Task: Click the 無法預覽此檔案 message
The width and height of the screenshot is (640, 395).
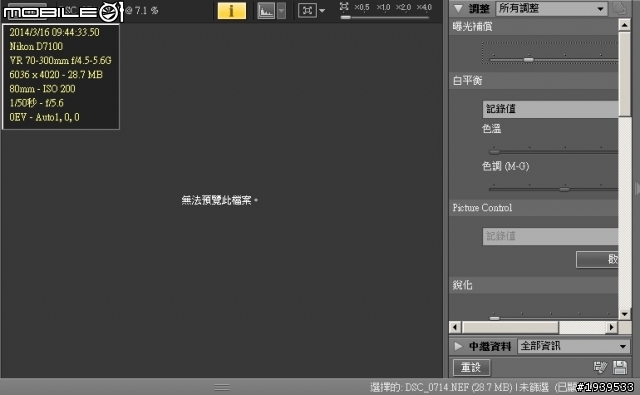Action: tap(220, 200)
